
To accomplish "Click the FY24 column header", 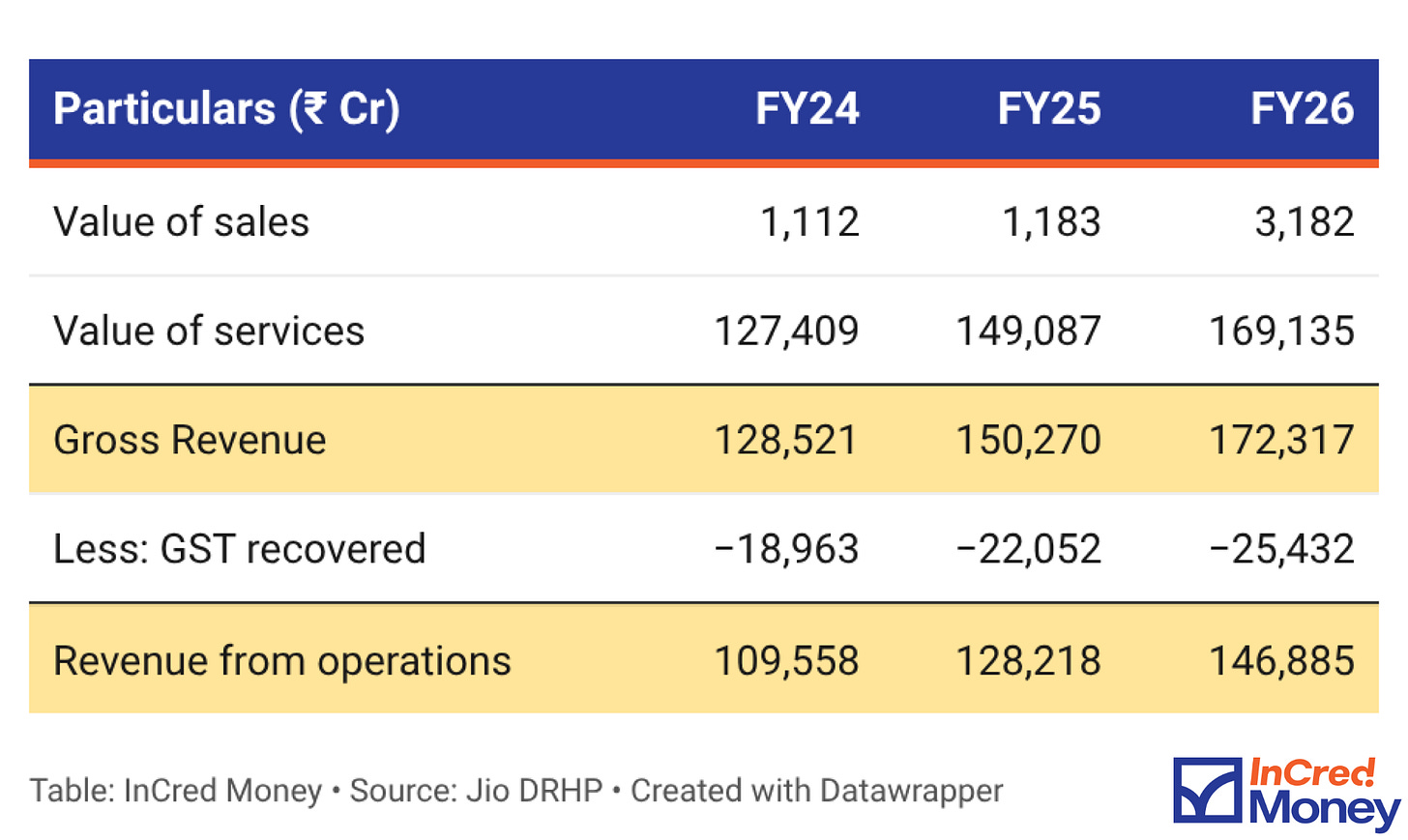I will point(807,108).
